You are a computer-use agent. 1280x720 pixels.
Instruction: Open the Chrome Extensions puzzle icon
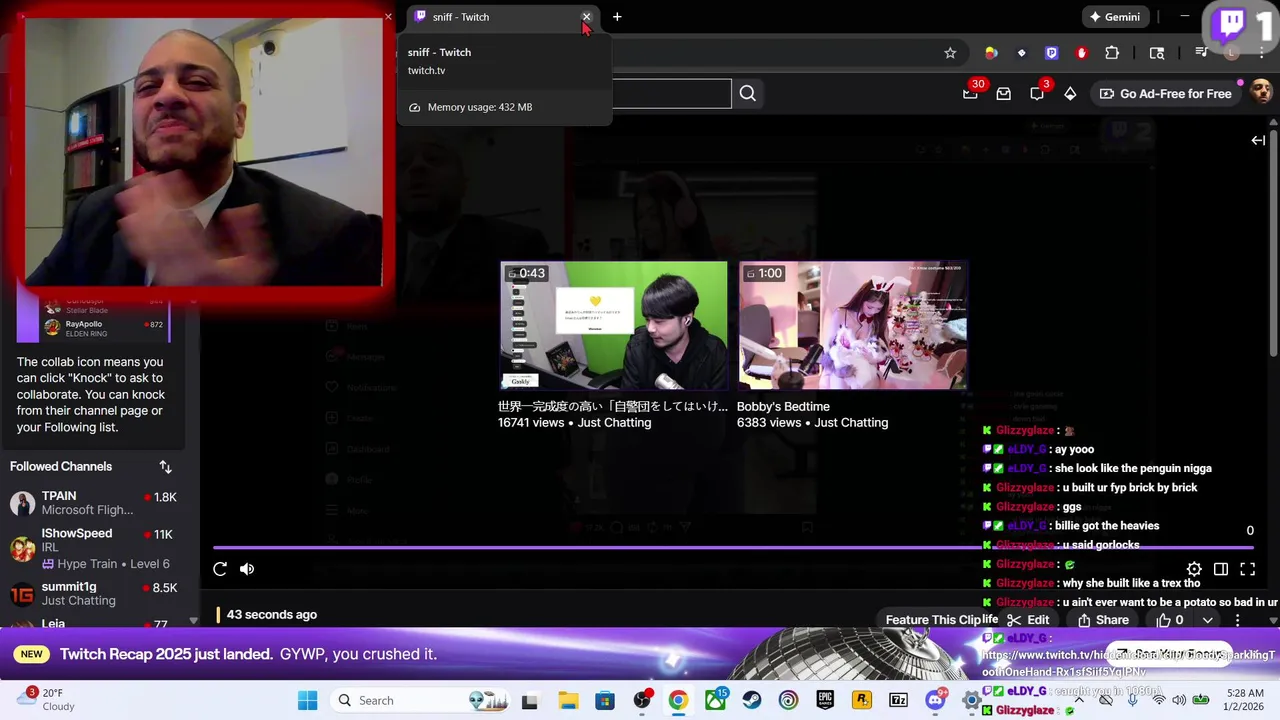(x=1112, y=53)
